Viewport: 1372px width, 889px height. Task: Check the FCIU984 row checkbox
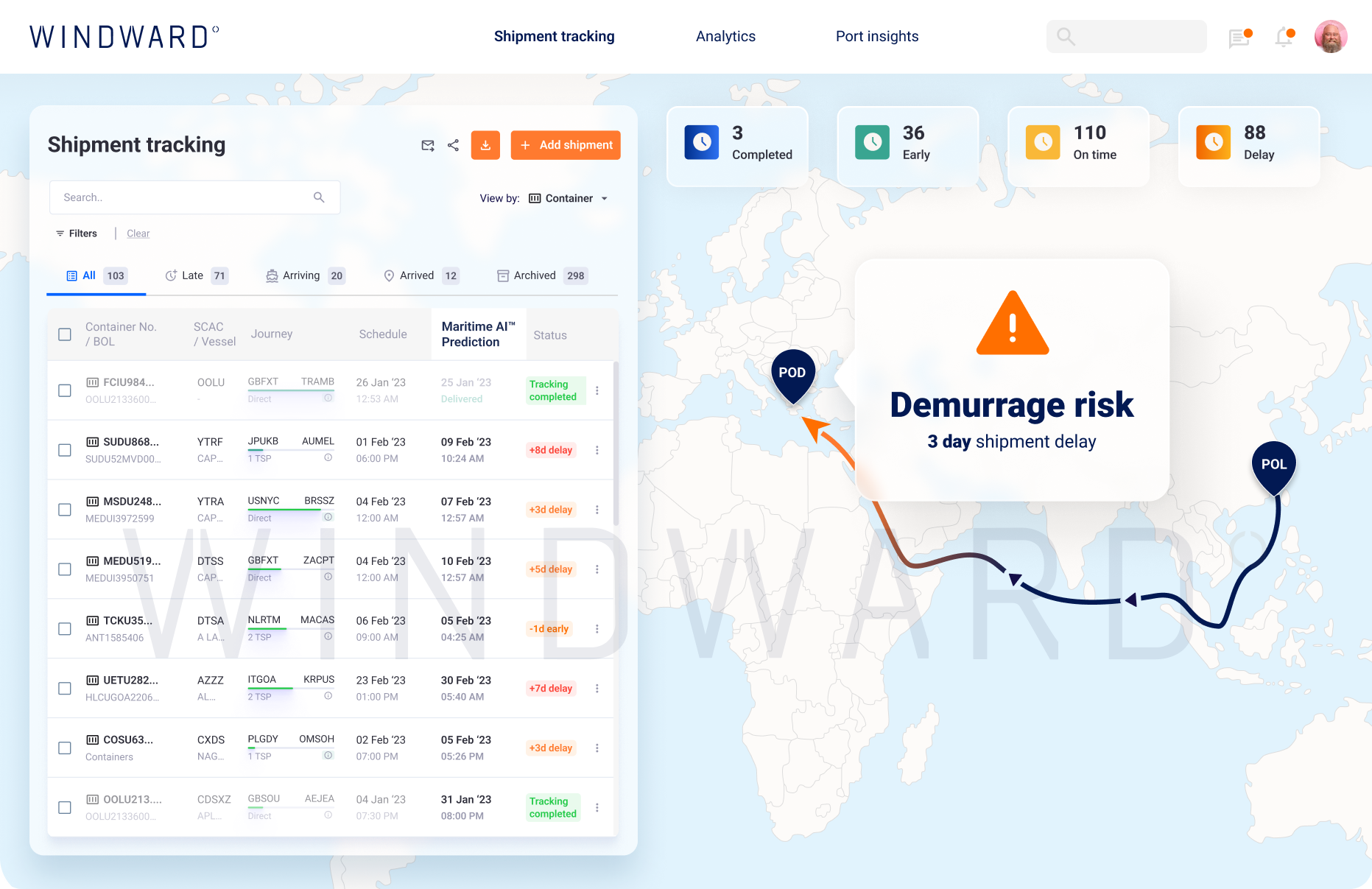click(x=65, y=390)
